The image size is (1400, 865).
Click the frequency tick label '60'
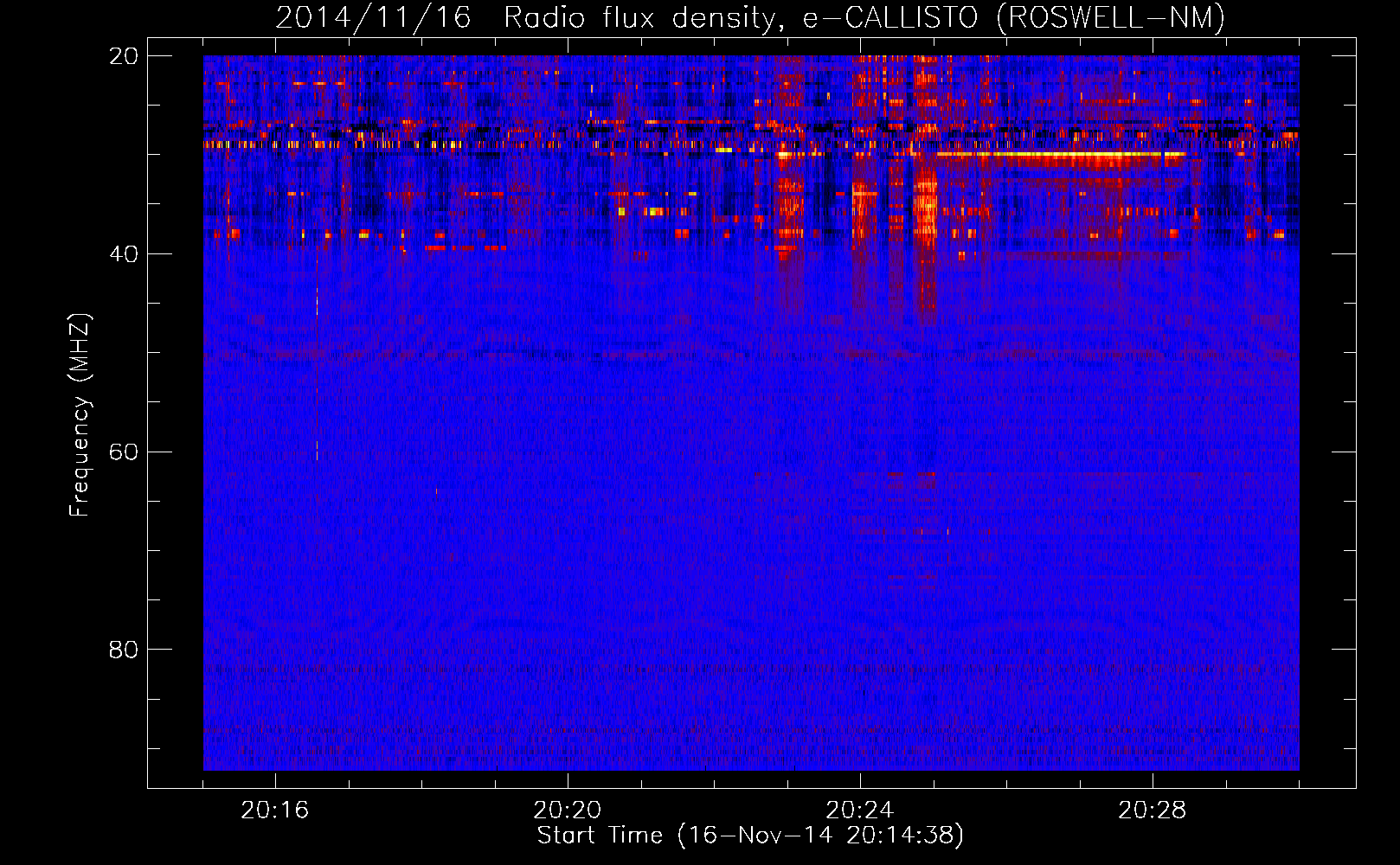click(124, 452)
